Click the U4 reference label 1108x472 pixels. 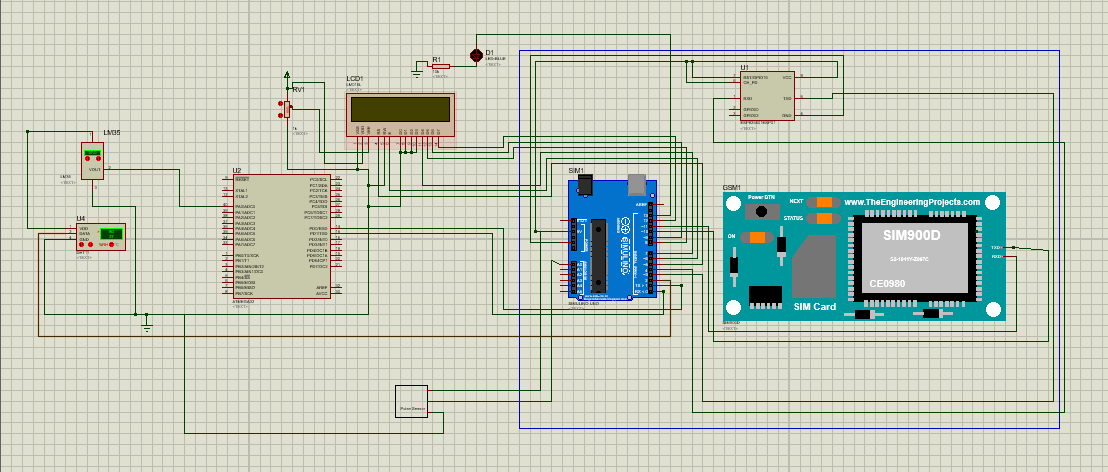[x=81, y=218]
